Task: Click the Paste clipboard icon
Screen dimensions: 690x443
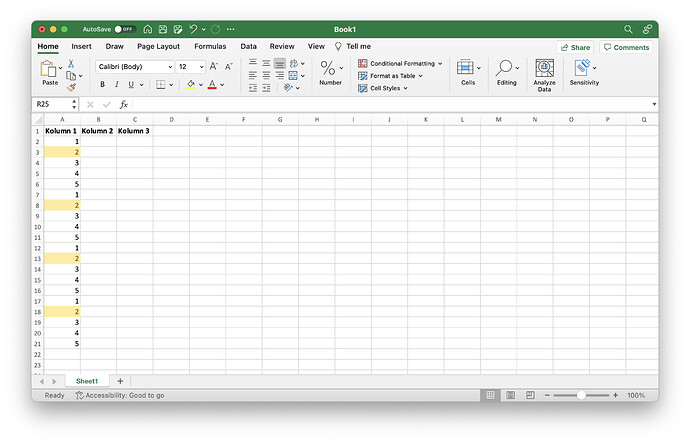Action: coord(48,69)
